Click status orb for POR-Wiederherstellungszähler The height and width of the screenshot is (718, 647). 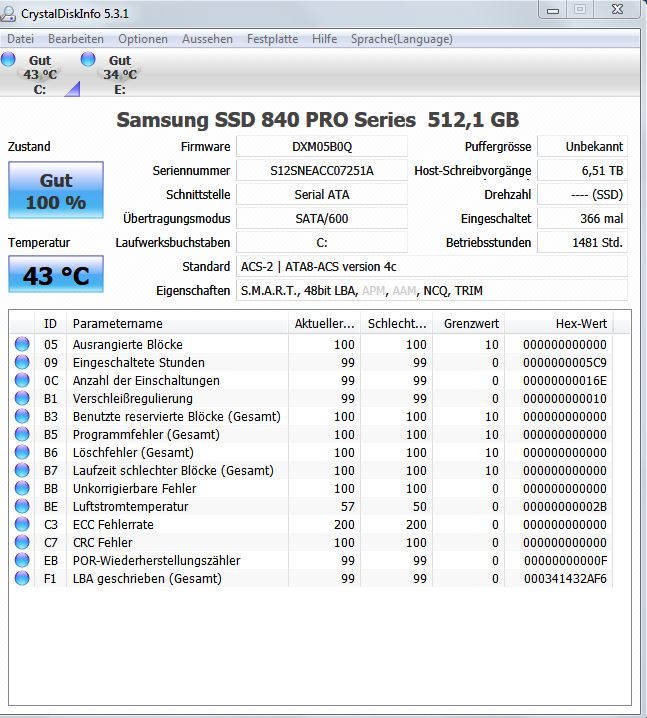22,560
